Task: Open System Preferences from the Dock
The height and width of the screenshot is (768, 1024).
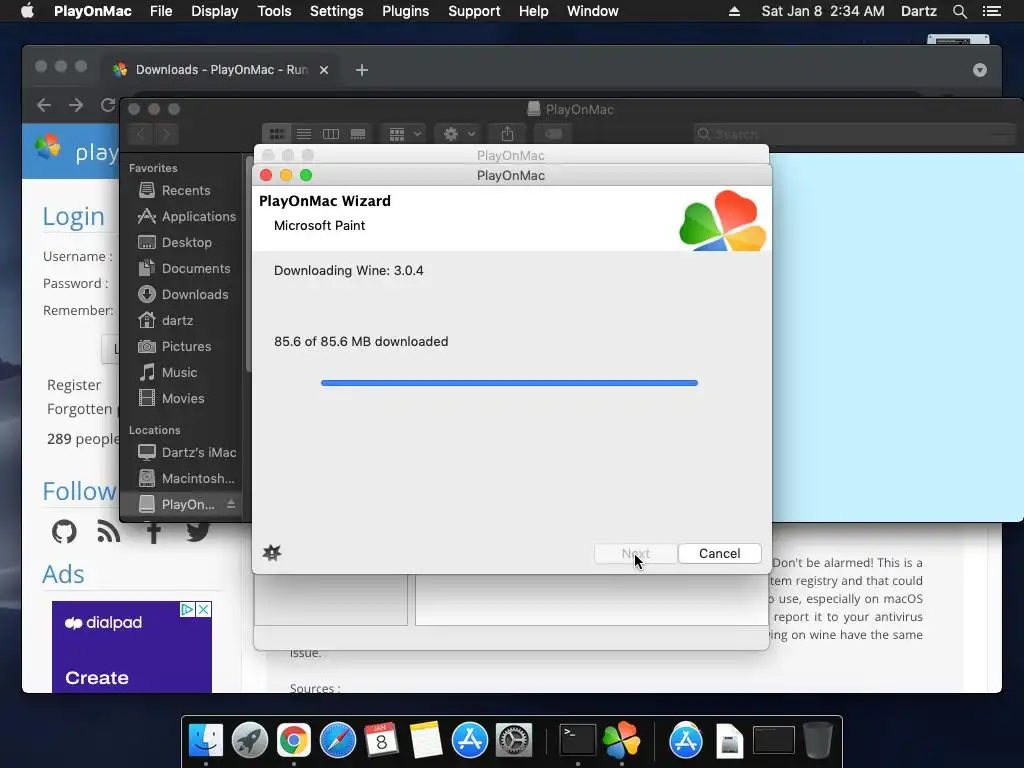Action: (x=514, y=741)
